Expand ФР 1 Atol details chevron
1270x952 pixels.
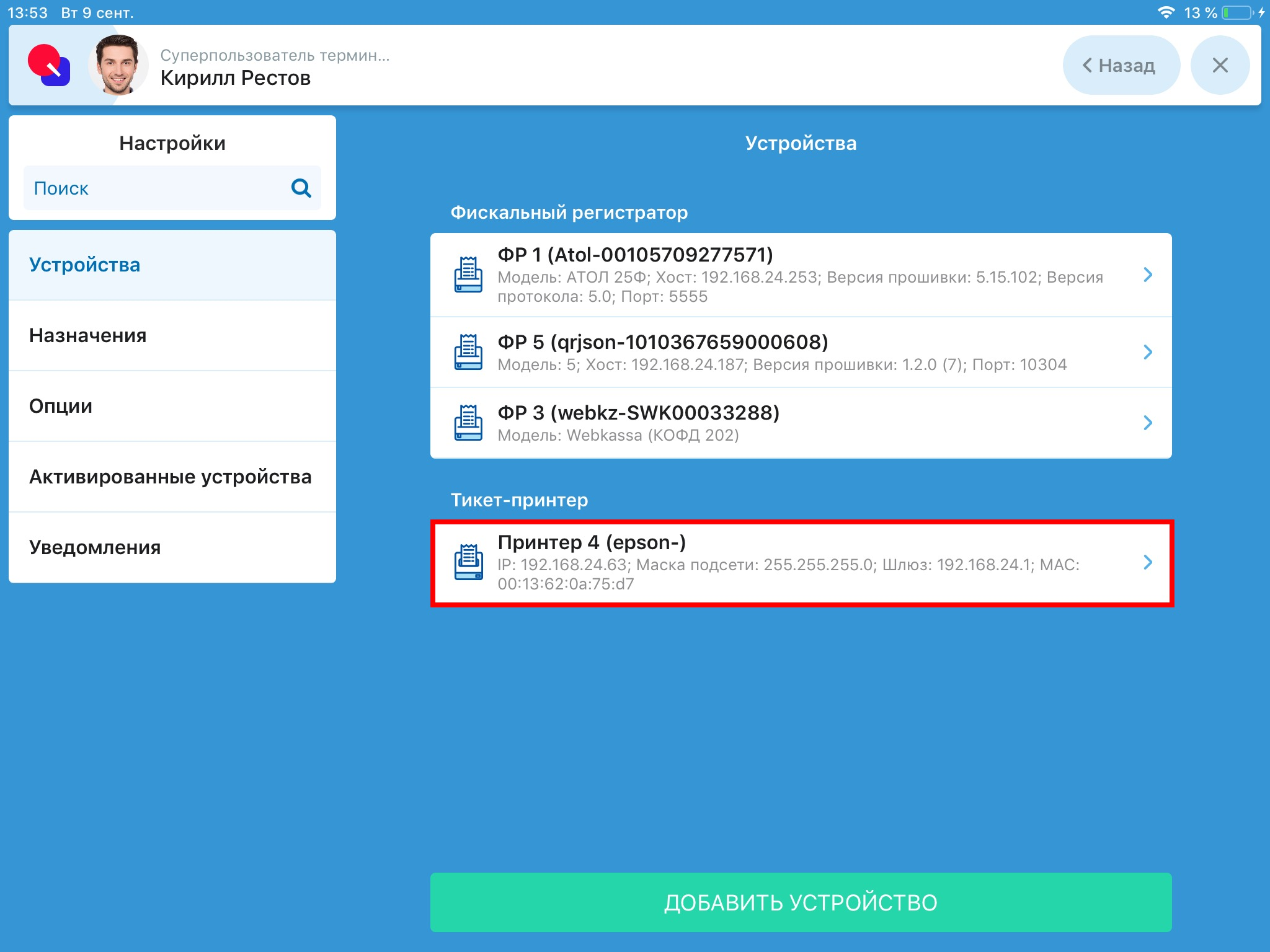1147,275
